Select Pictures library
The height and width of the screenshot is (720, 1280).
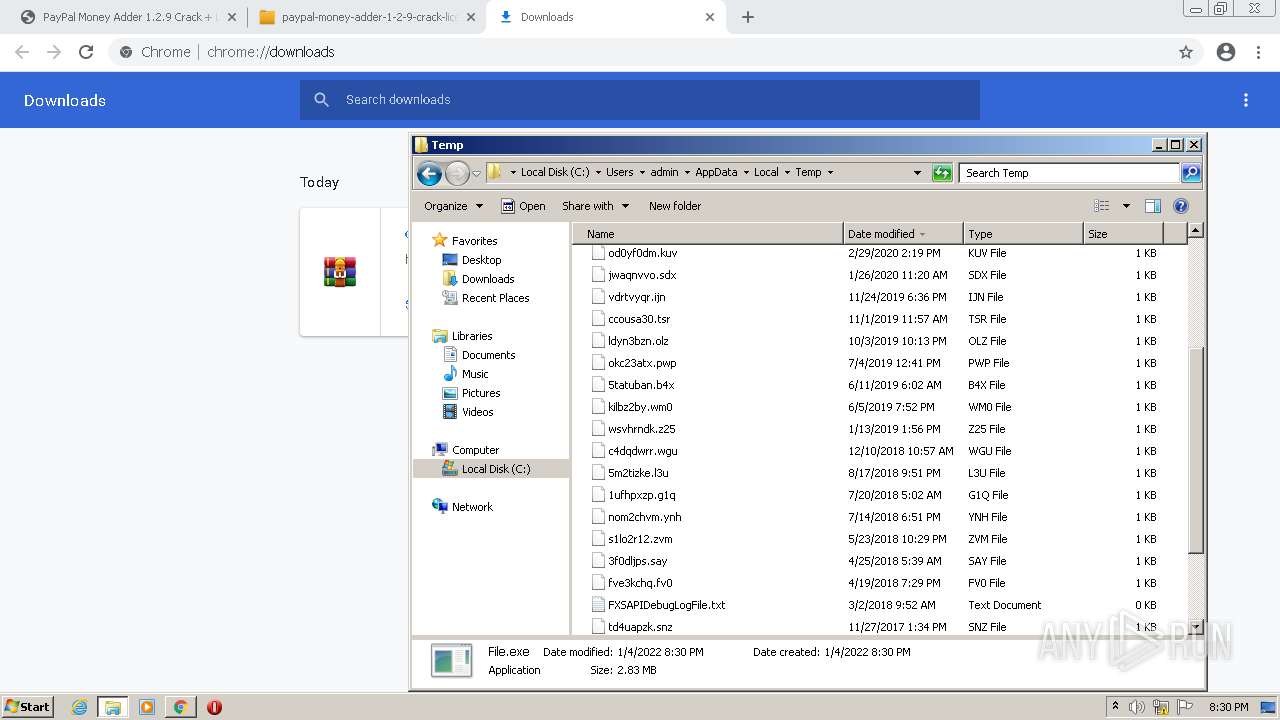point(481,393)
